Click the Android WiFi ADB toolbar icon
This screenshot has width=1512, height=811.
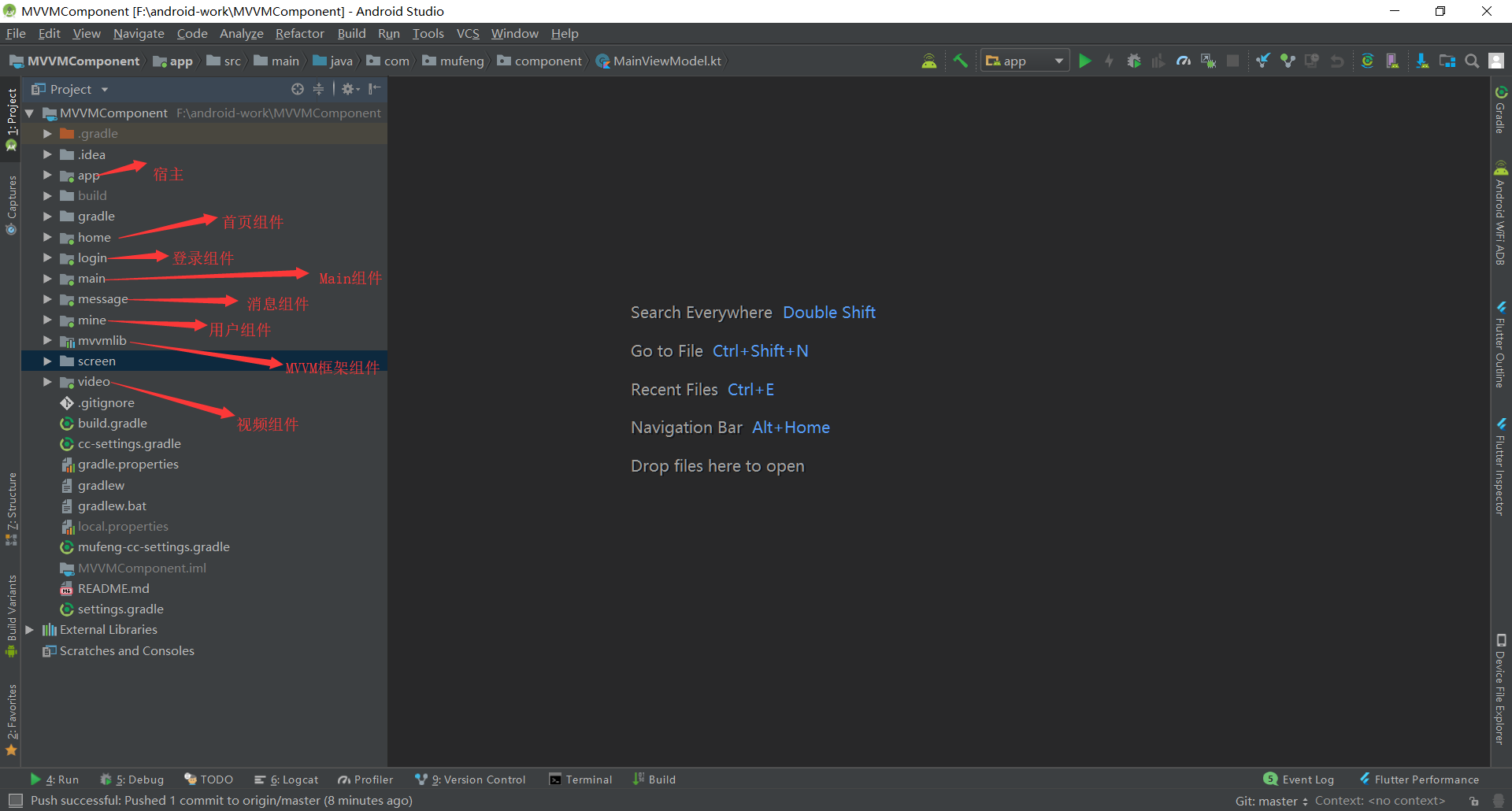(929, 61)
